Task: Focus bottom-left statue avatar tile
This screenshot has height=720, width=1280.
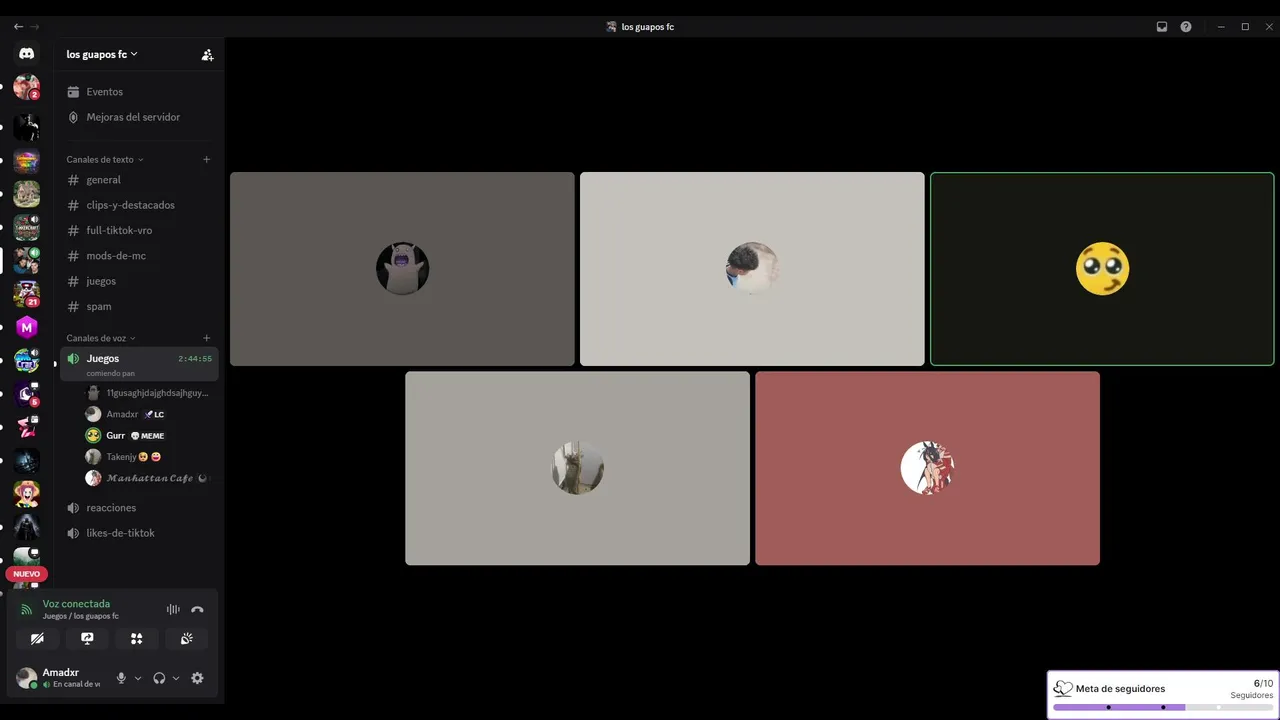Action: click(x=577, y=468)
